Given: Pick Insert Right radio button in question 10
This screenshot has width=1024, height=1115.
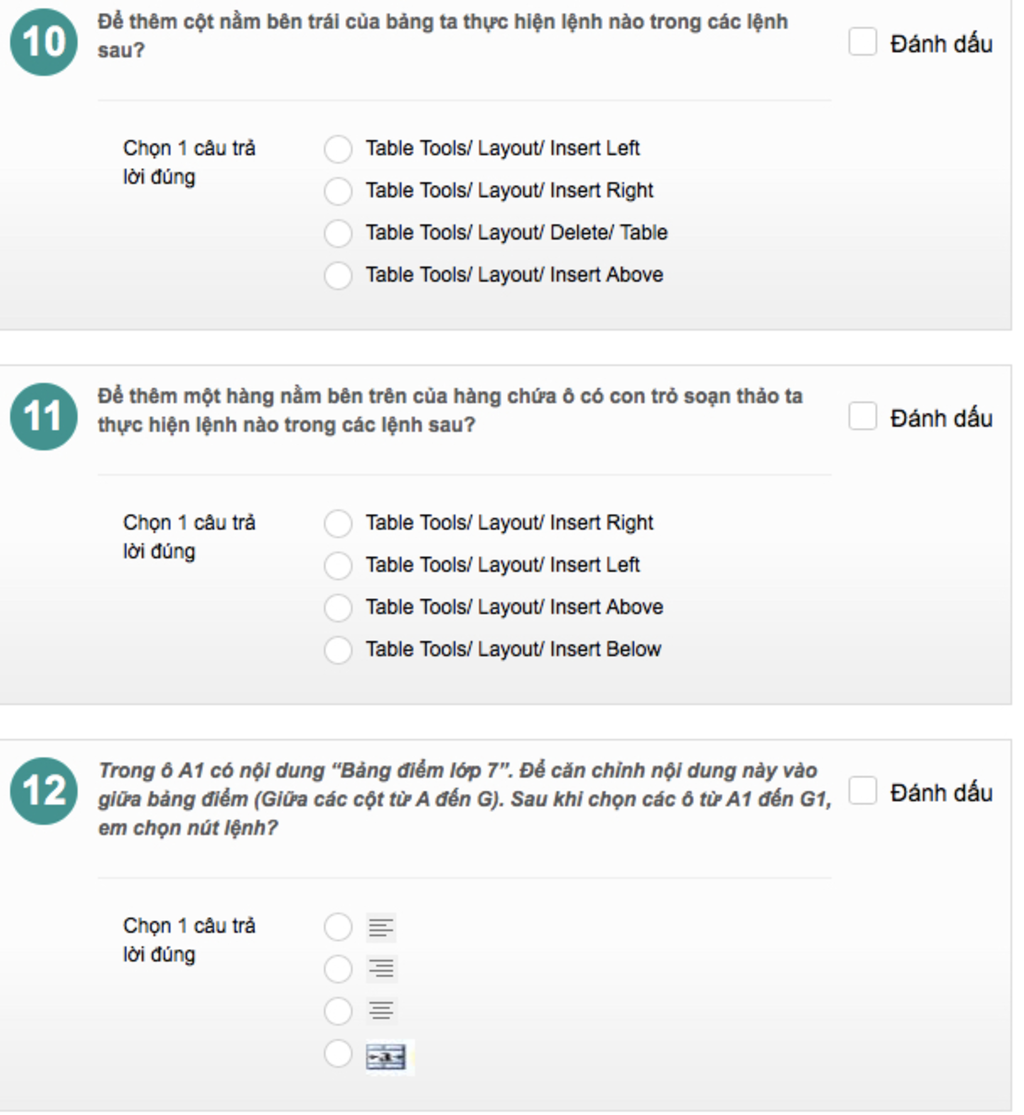Looking at the screenshot, I should coord(338,191).
